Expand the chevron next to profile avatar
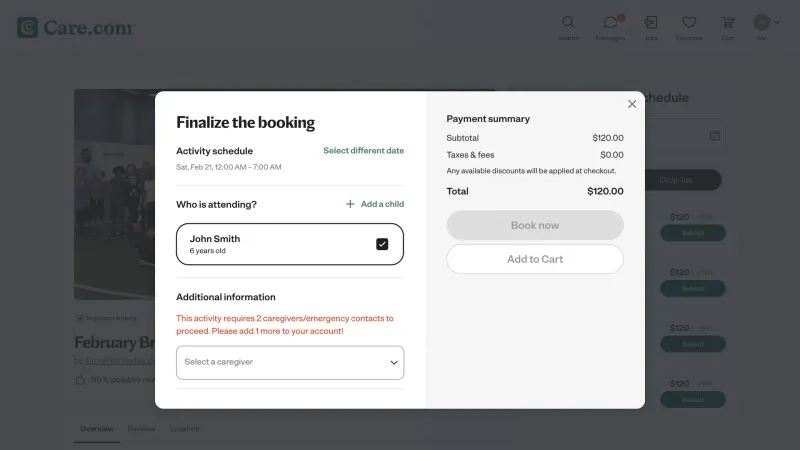 tap(777, 22)
